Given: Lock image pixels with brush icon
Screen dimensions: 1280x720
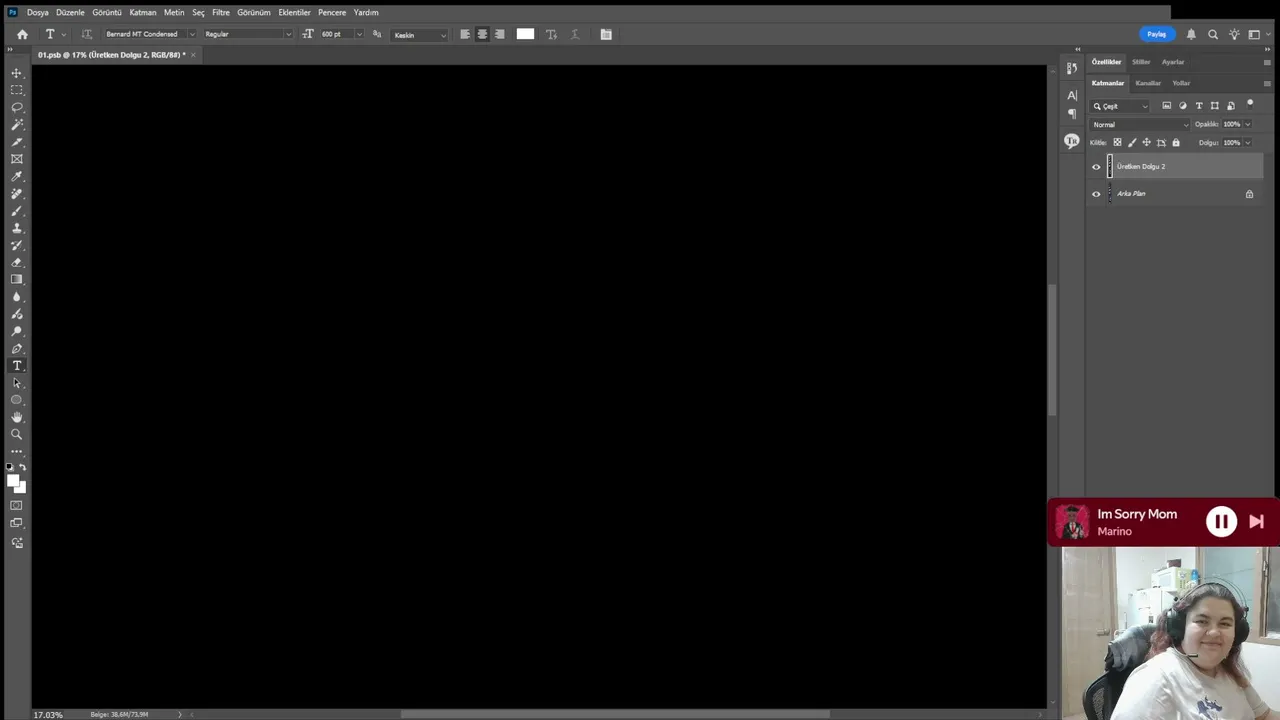Looking at the screenshot, I should pyautogui.click(x=1132, y=143).
